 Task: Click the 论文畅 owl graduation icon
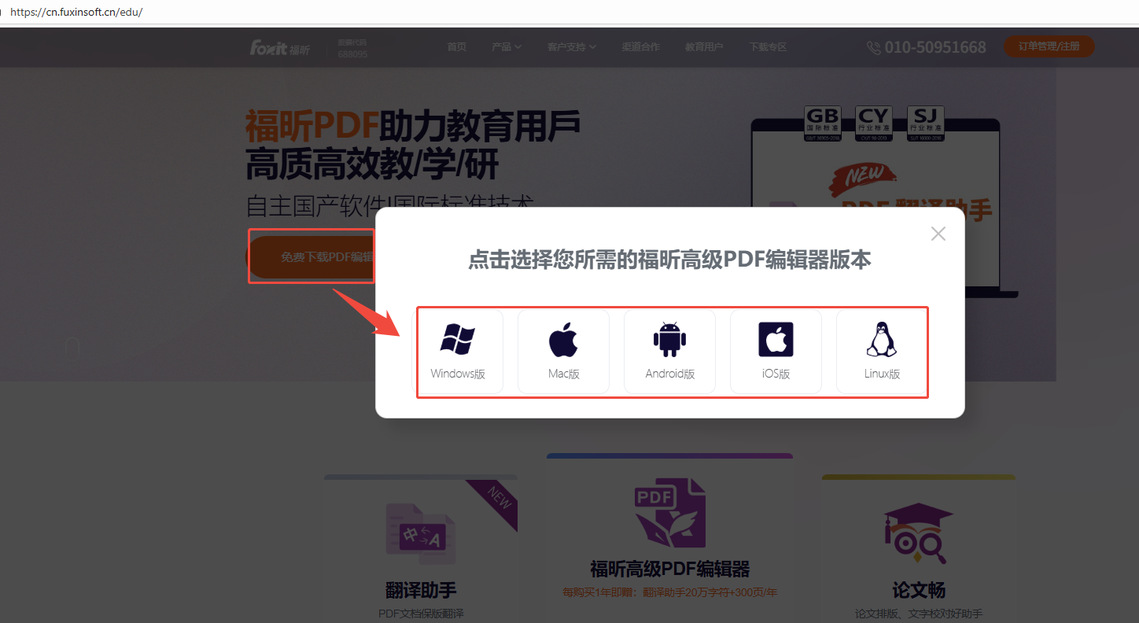[917, 530]
